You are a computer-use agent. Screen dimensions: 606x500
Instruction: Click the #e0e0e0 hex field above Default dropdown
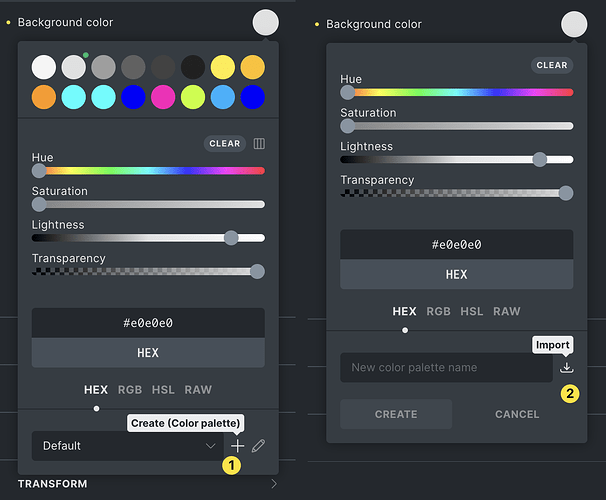click(148, 323)
